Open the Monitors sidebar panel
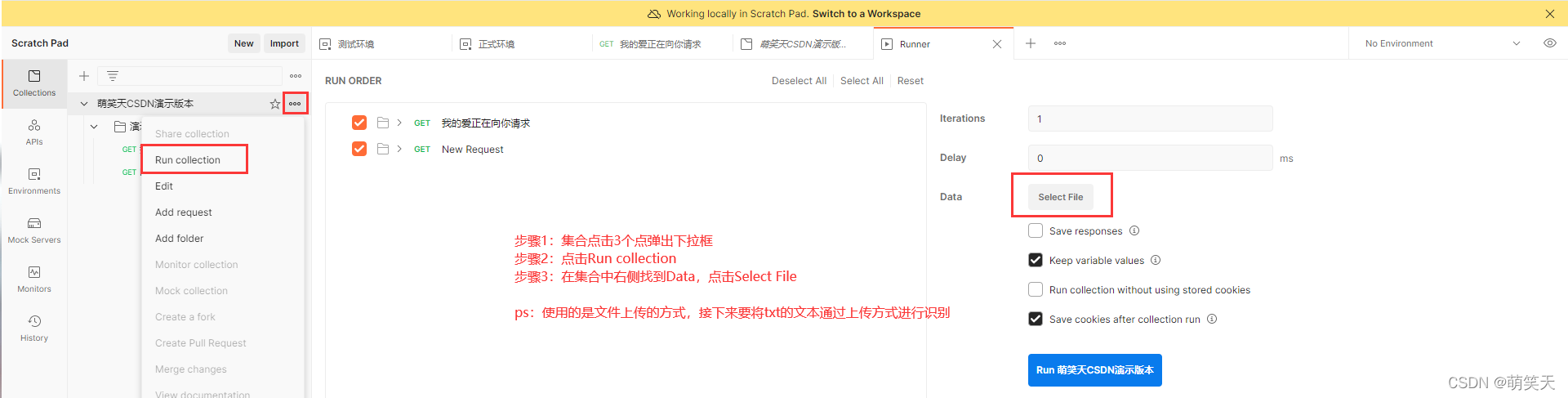Screen dimensions: 1568x398 coord(34,279)
